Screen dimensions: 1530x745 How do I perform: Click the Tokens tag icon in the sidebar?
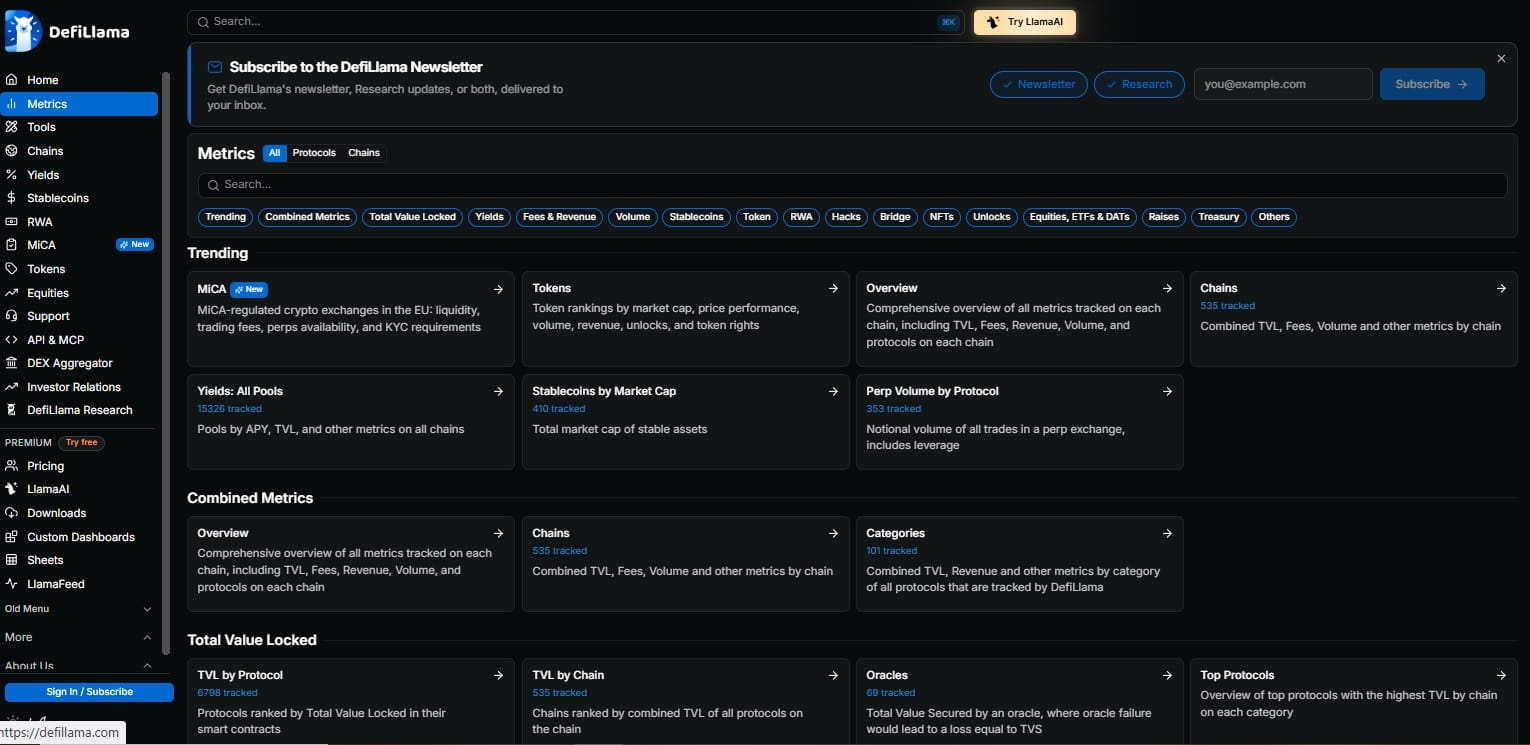click(x=11, y=269)
